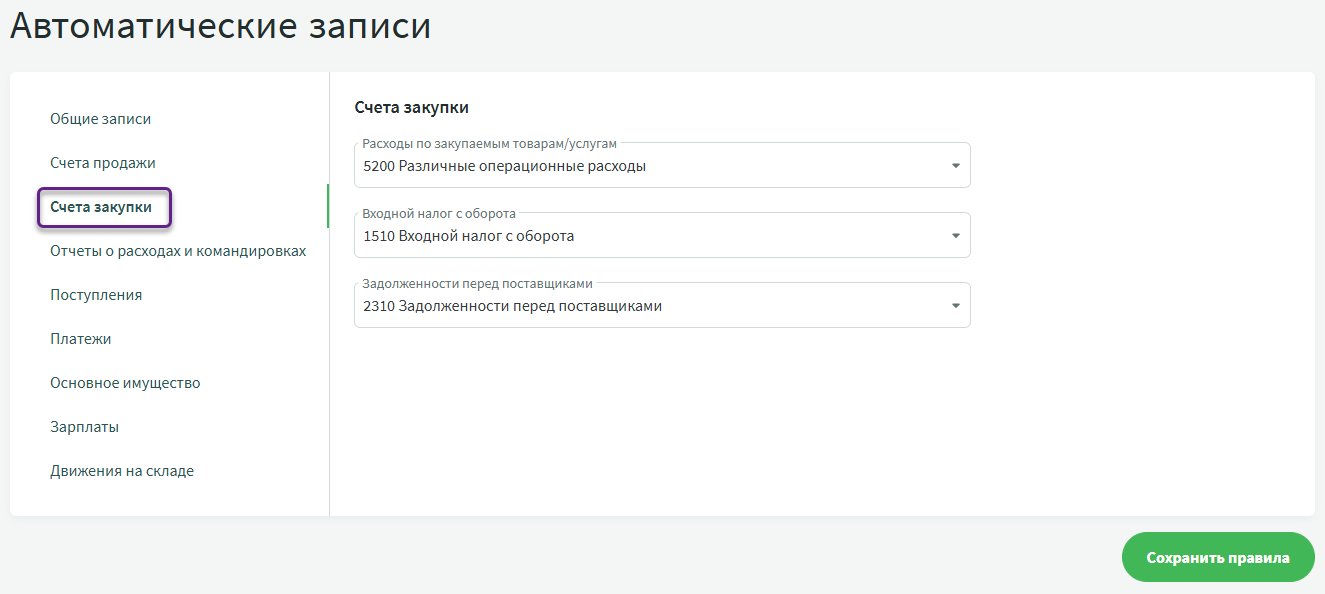Click the arrow icon of input VAT dropdown
Screen dimensions: 1325x594
955,236
